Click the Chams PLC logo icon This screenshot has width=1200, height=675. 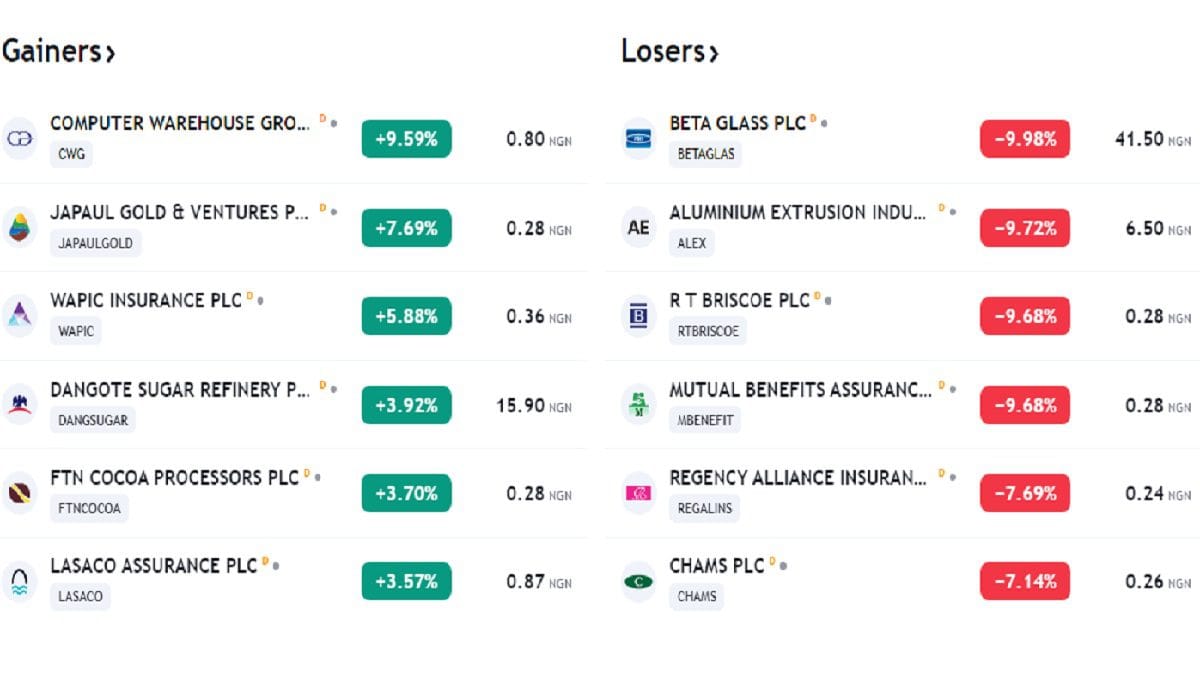pyautogui.click(x=638, y=581)
